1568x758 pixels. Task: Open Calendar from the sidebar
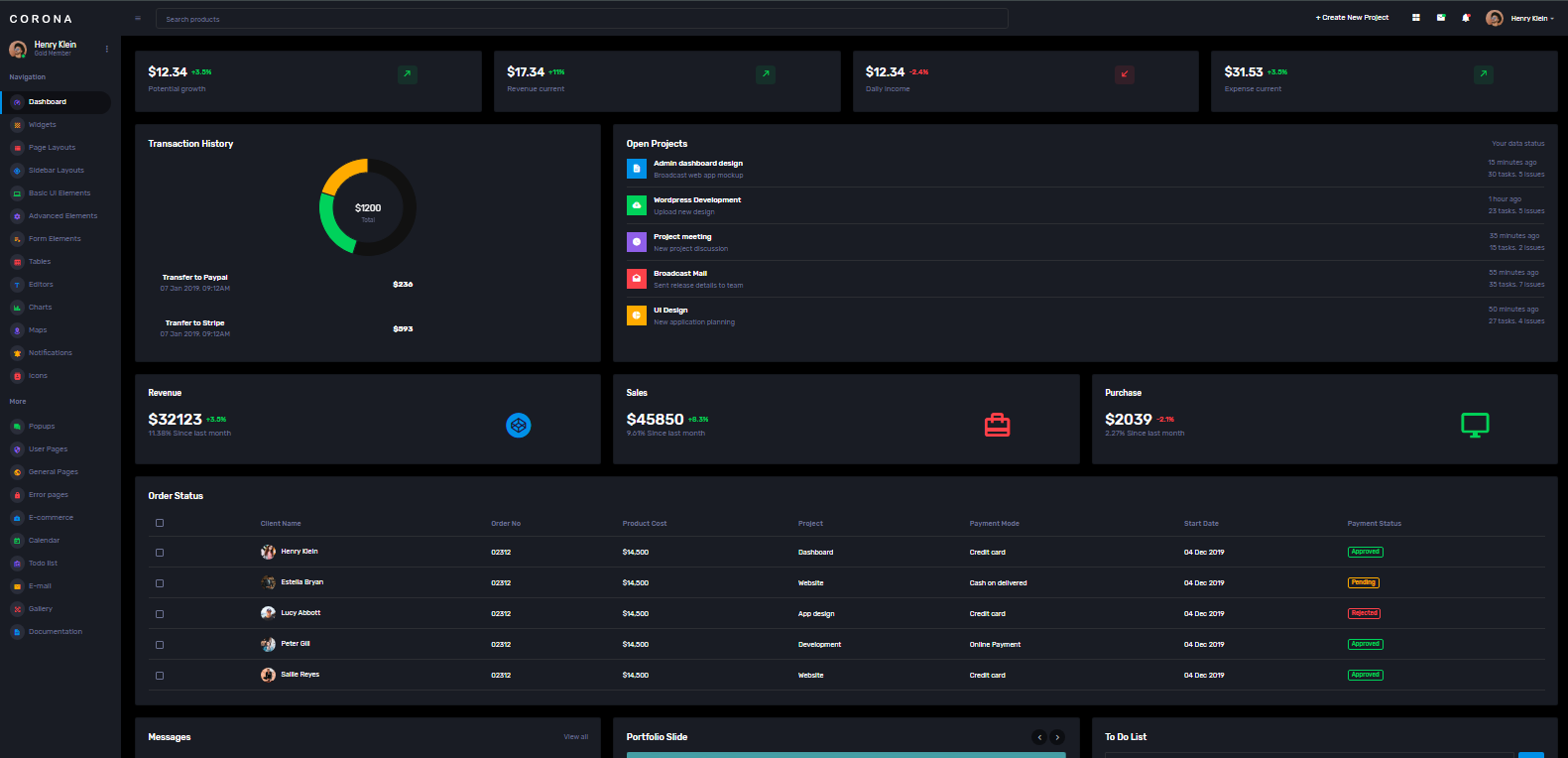tap(56, 541)
